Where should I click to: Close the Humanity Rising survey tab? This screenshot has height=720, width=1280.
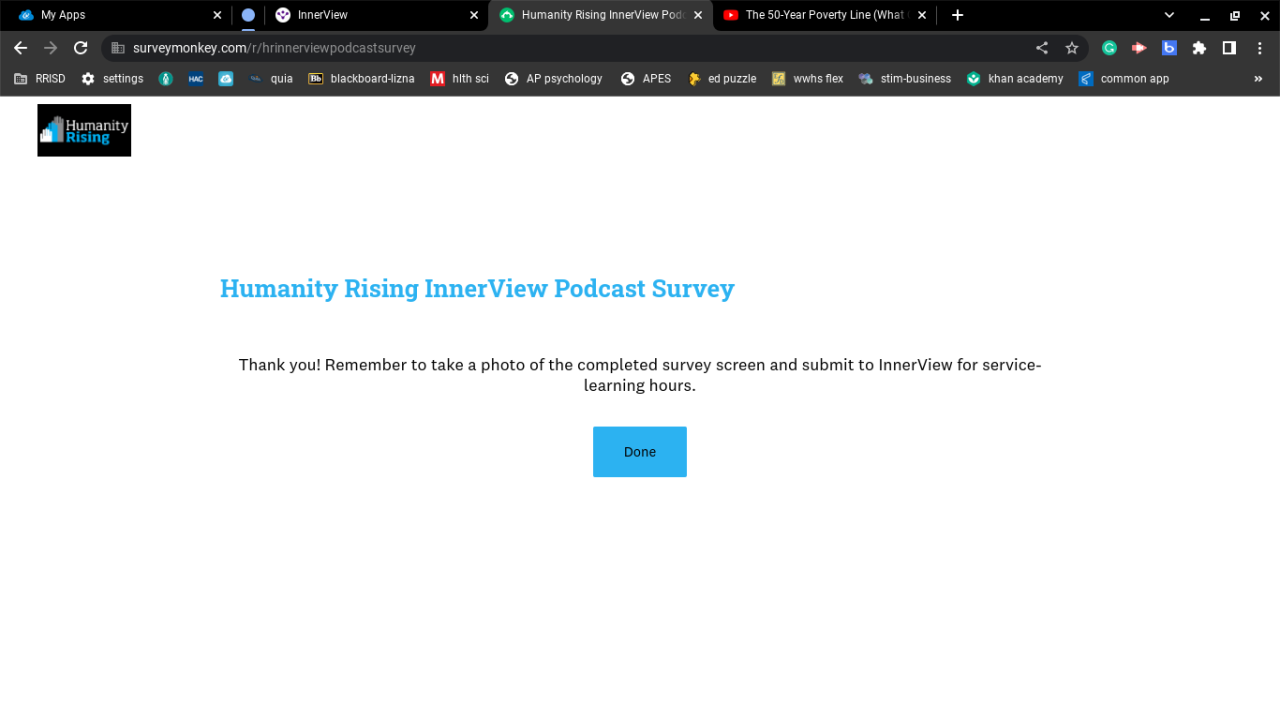[698, 15]
